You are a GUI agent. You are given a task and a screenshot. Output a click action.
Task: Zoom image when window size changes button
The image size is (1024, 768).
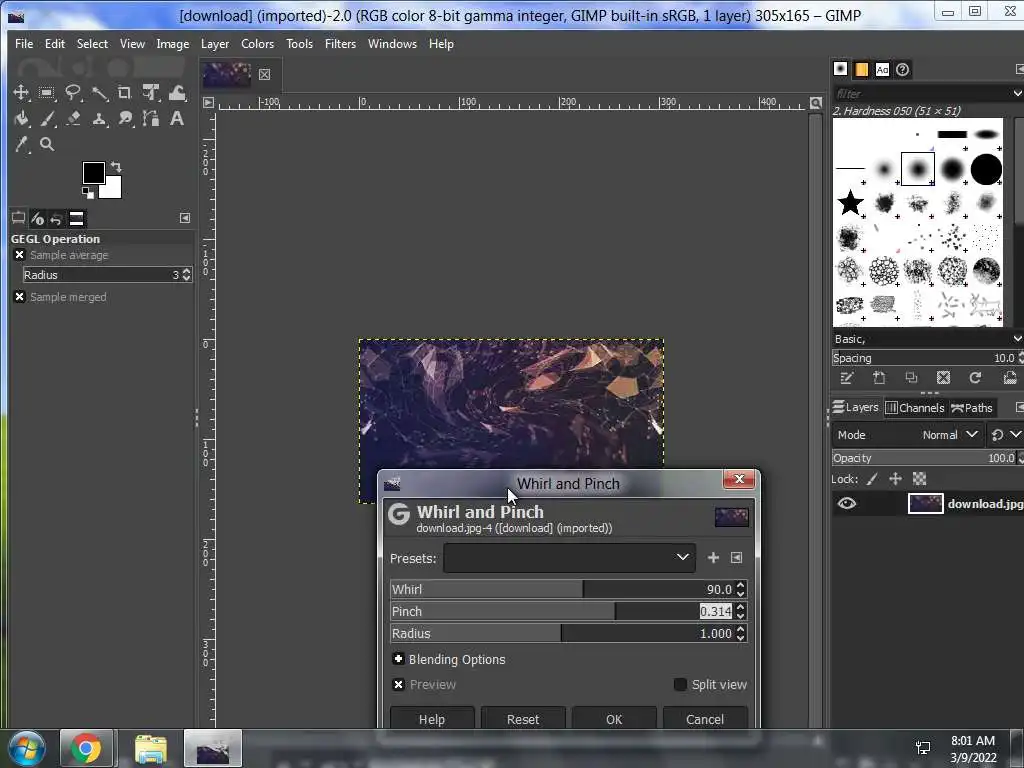816,103
